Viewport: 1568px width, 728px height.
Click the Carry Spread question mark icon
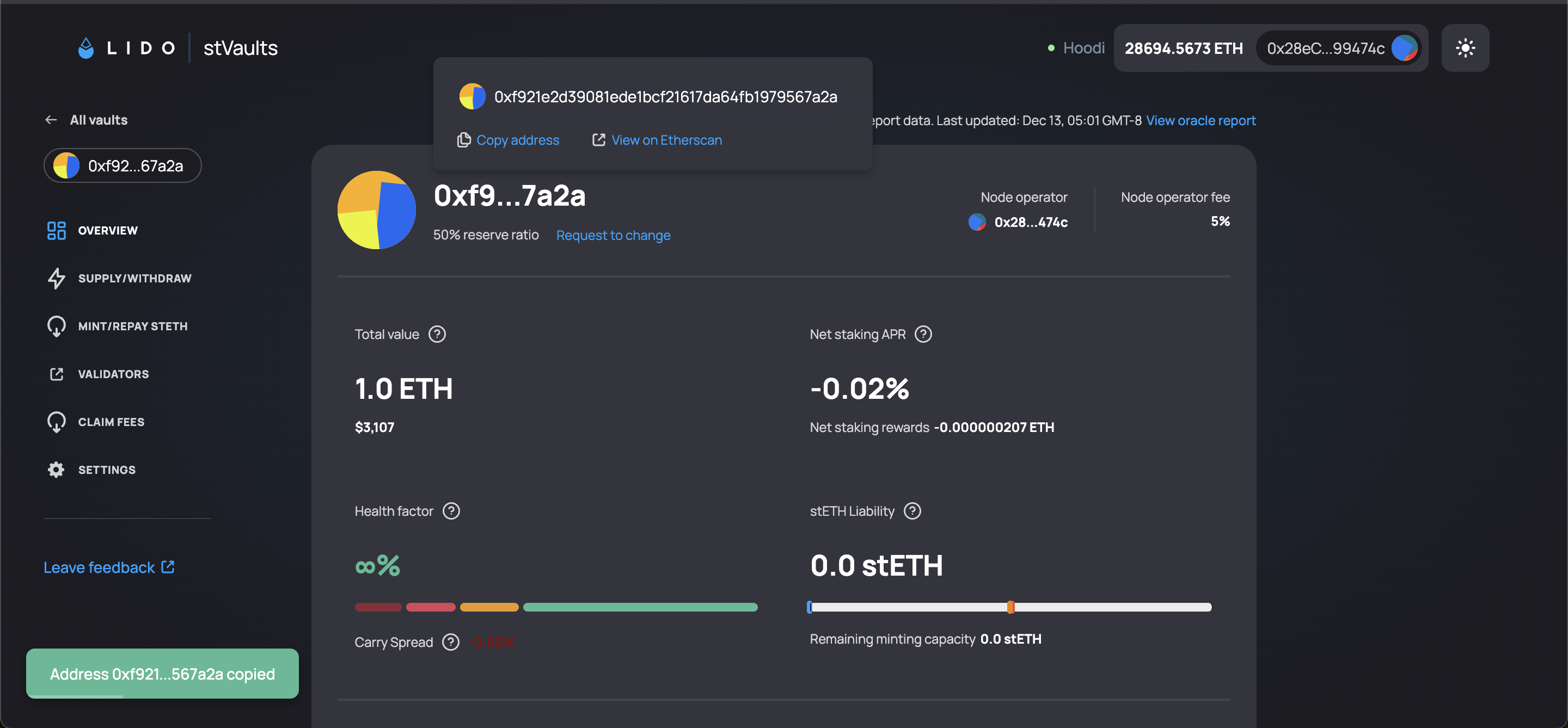450,642
